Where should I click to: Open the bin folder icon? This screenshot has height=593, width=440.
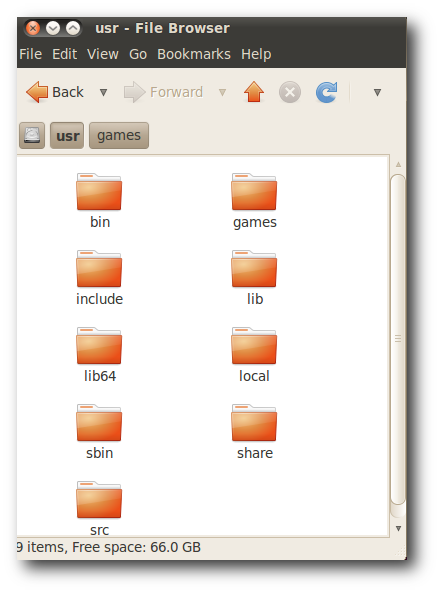coord(99,192)
